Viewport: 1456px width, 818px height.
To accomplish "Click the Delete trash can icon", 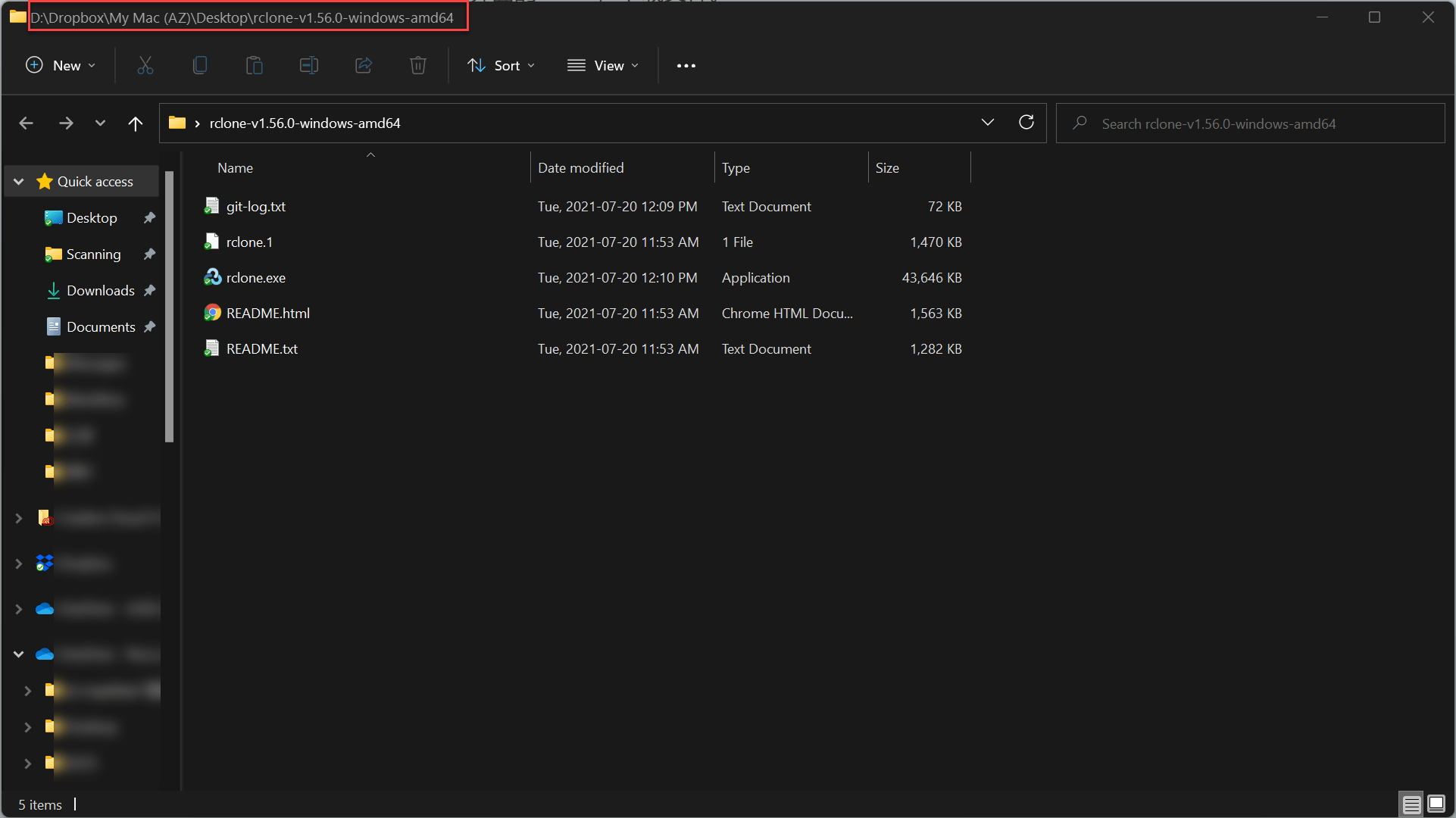I will coord(418,66).
